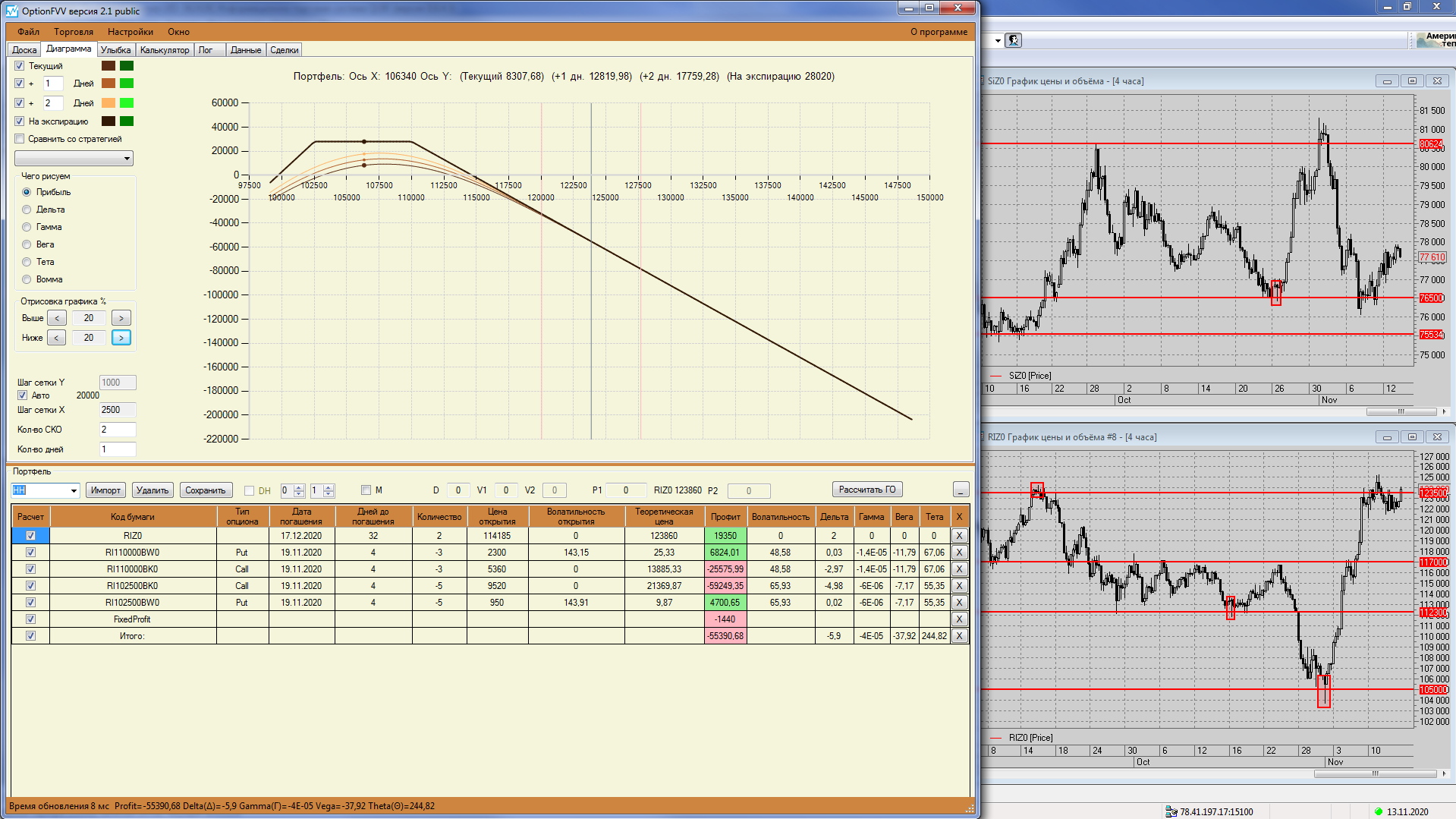Close the RIZ0 chart window
Viewport: 1456px width, 819px height.
pos(1437,437)
